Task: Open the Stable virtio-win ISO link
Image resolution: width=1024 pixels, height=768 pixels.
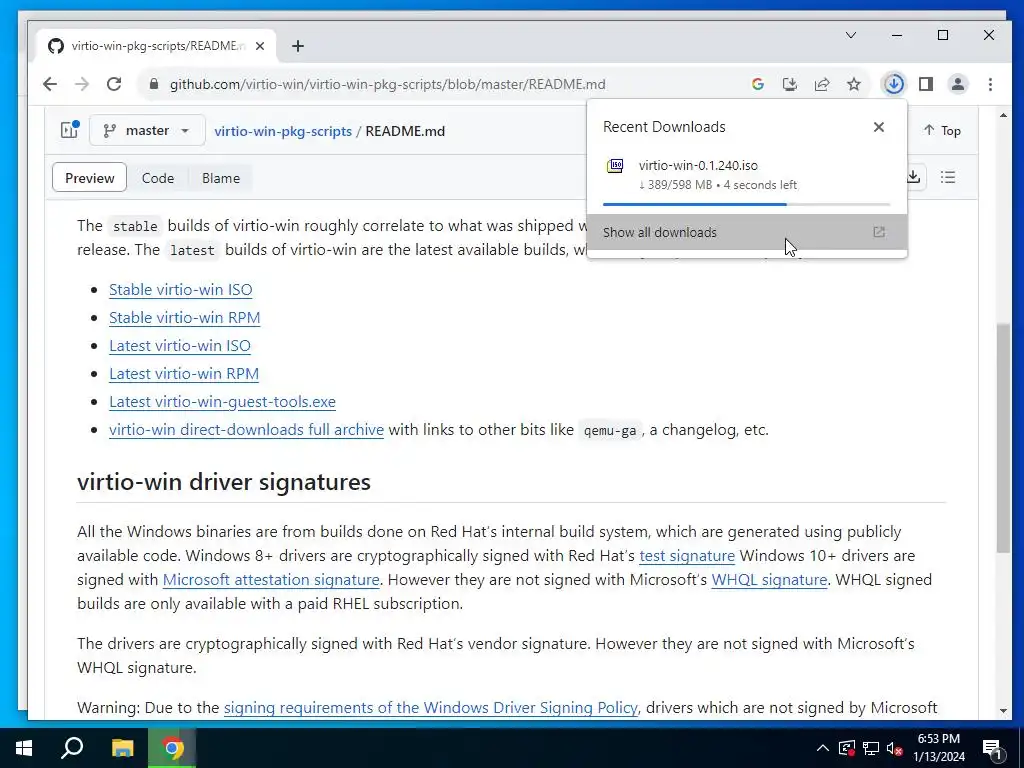Action: [x=180, y=289]
